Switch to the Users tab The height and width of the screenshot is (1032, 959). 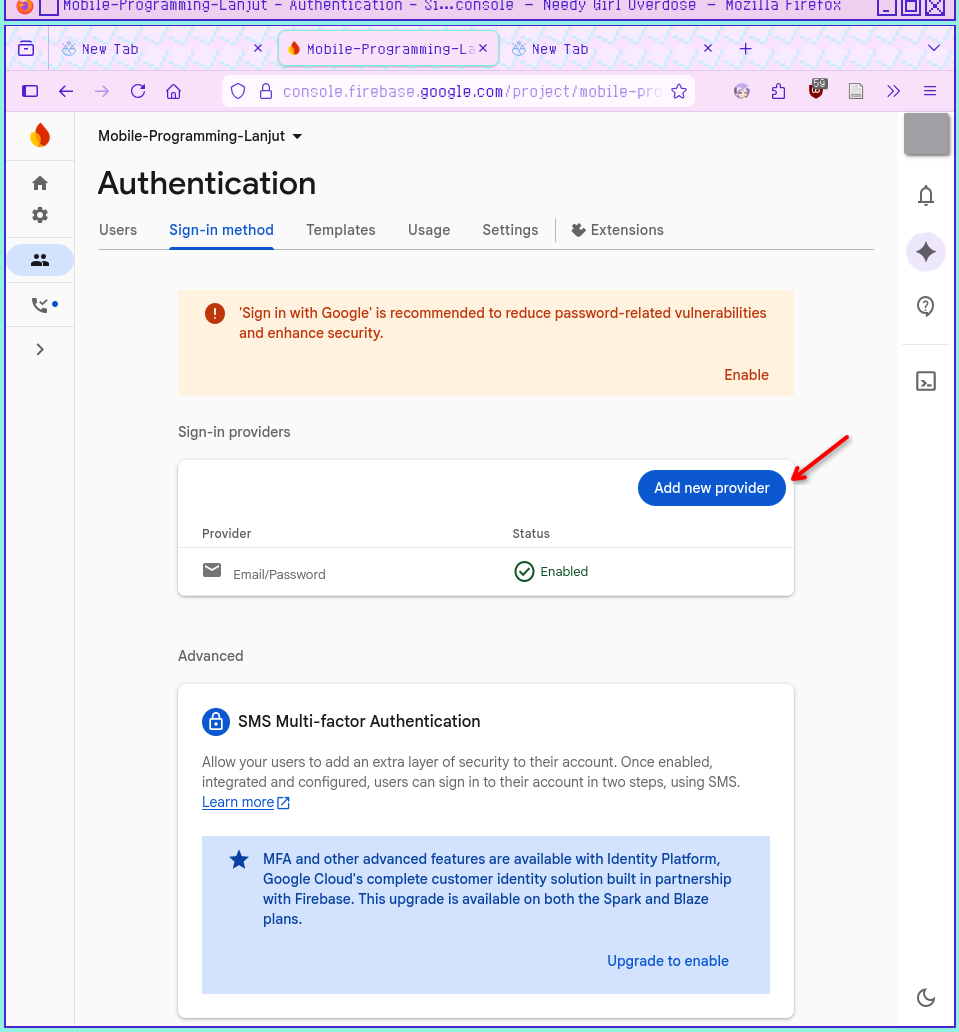click(x=118, y=230)
